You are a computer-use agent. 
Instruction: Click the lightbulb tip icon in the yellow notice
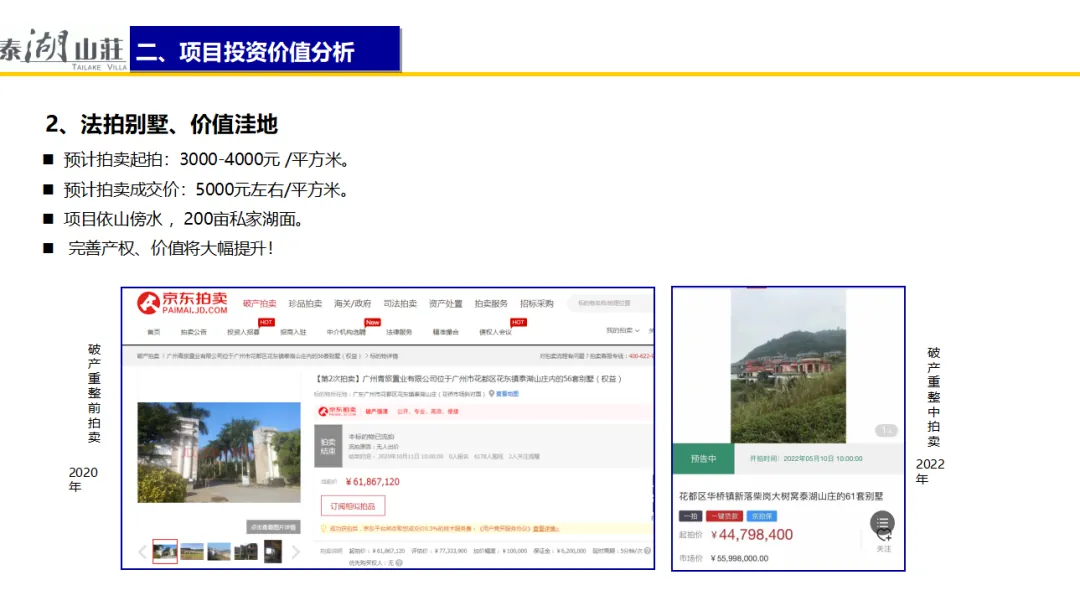(324, 529)
